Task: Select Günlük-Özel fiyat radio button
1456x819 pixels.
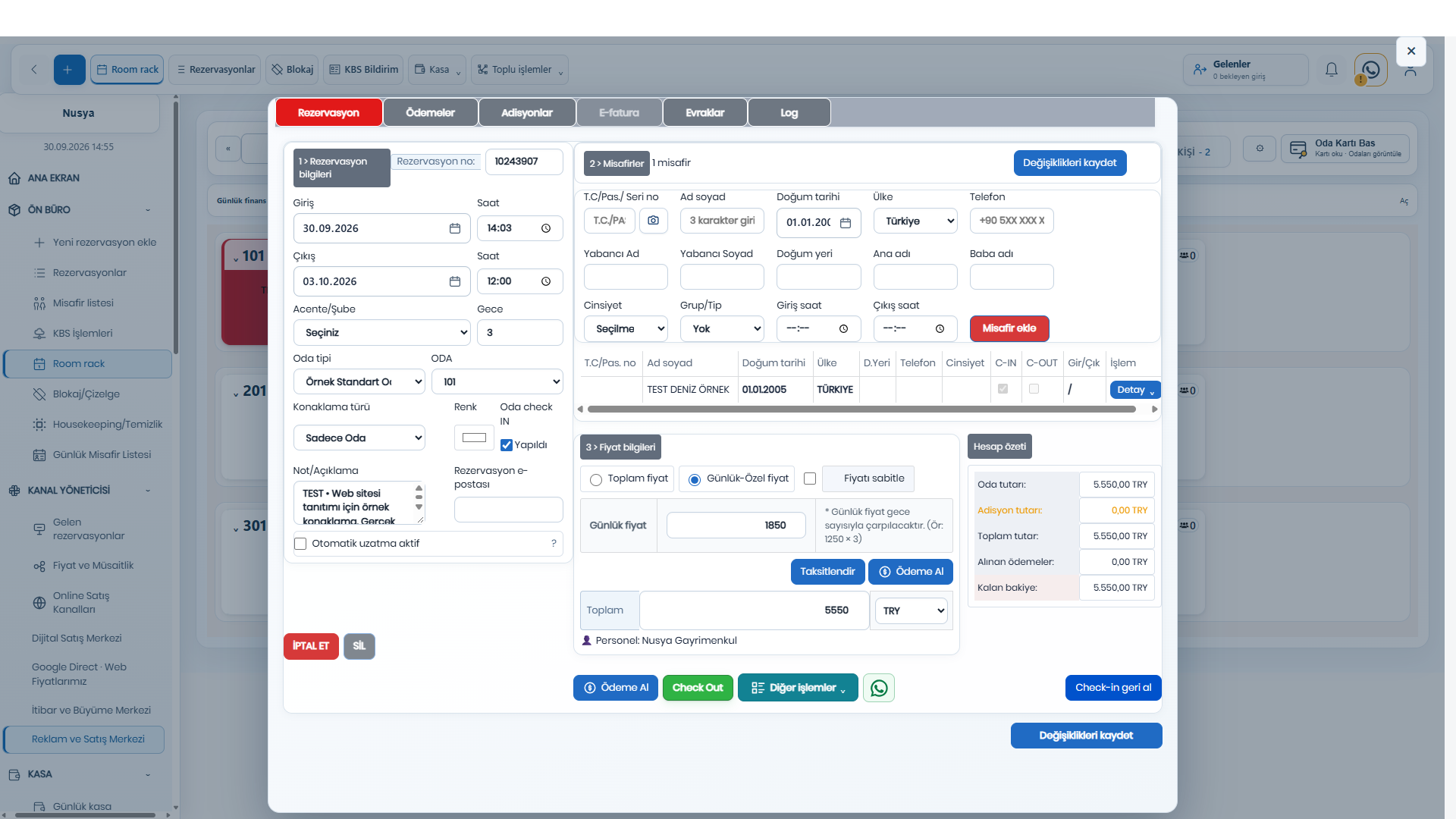Action: click(694, 479)
